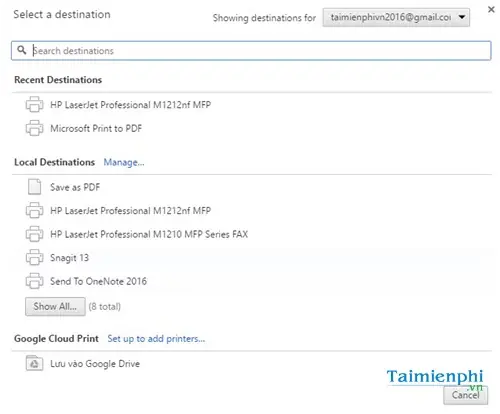
Task: Click printer icon for M1210 MFP Series FAX
Action: click(x=34, y=234)
